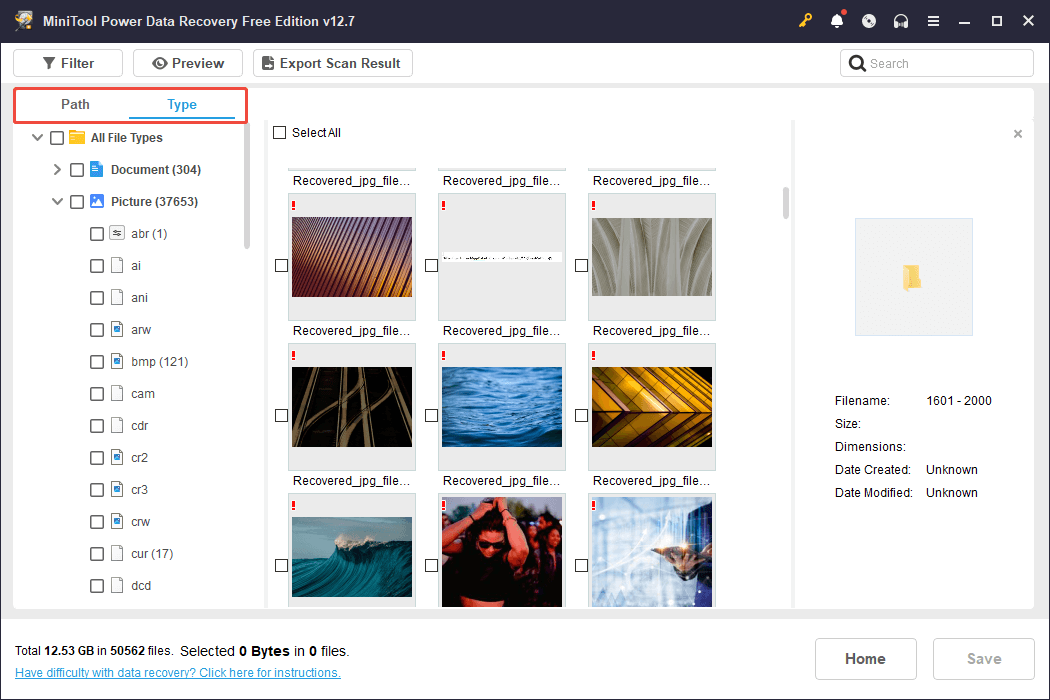Collapse the All File Types tree

pos(37,138)
